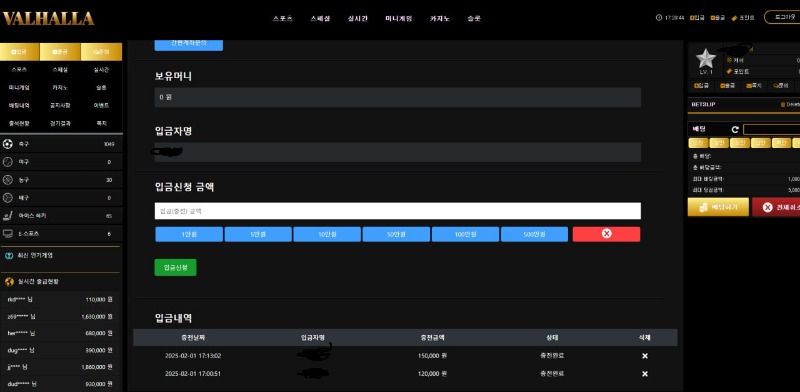Image resolution: width=800 pixels, height=392 pixels.
Task: Select the 500만원 quick amount button
Action: pyautogui.click(x=534, y=234)
